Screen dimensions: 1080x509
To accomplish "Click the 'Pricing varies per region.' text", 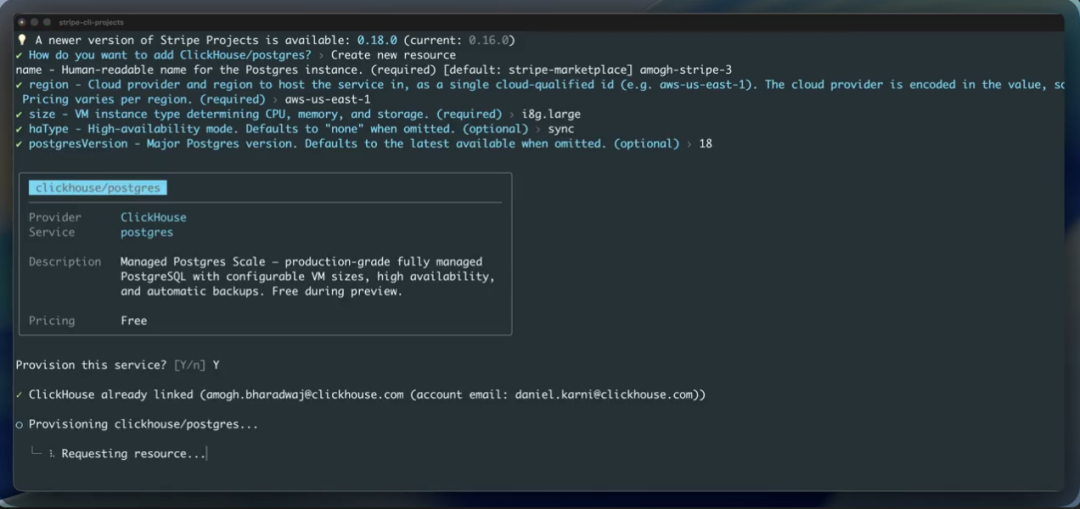I will click(107, 99).
